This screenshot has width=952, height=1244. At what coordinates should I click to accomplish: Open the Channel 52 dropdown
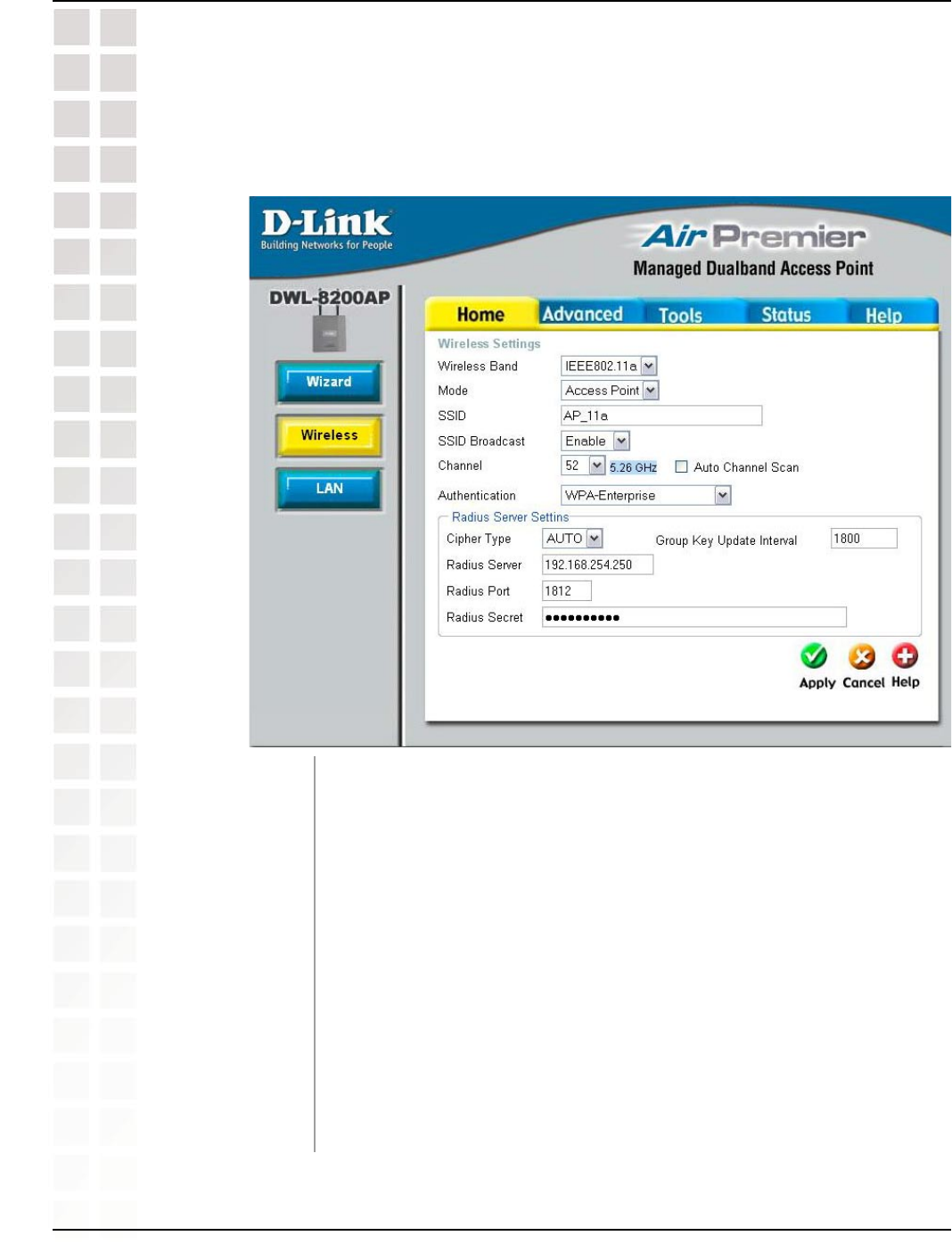pyautogui.click(x=584, y=465)
